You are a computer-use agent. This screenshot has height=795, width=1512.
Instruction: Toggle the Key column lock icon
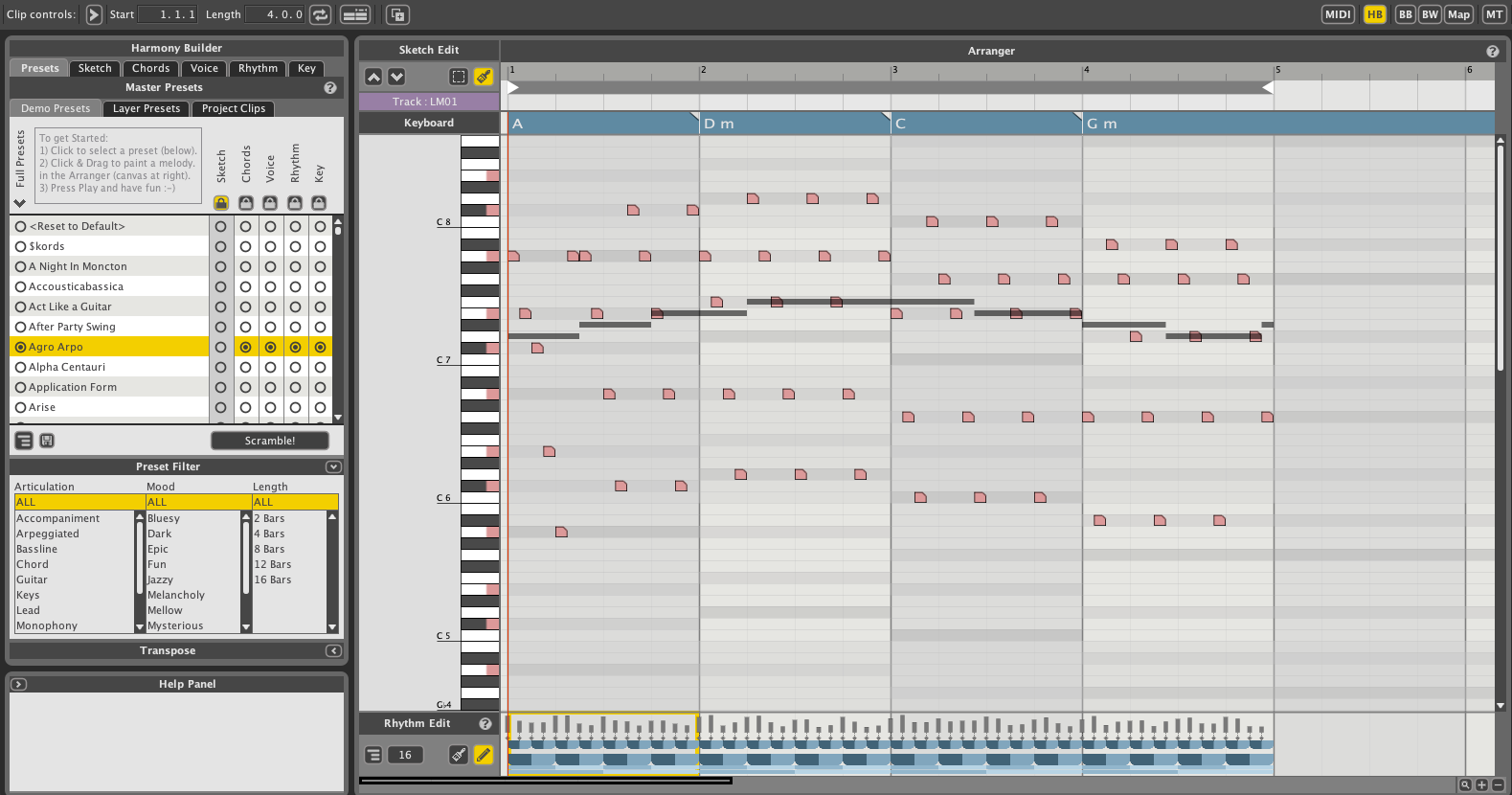click(x=319, y=203)
